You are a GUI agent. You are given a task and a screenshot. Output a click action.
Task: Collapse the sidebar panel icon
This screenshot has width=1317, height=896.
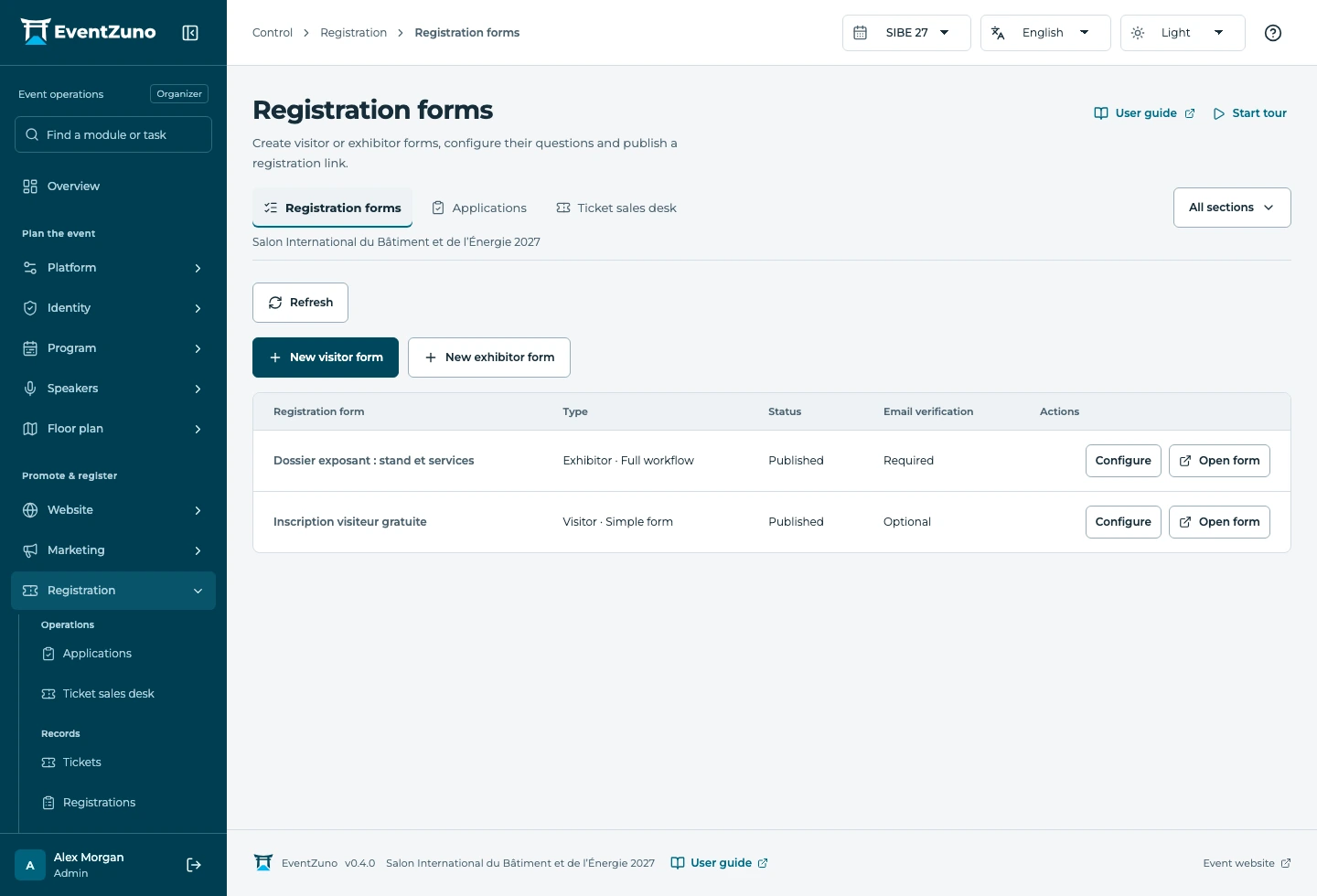pyautogui.click(x=190, y=33)
